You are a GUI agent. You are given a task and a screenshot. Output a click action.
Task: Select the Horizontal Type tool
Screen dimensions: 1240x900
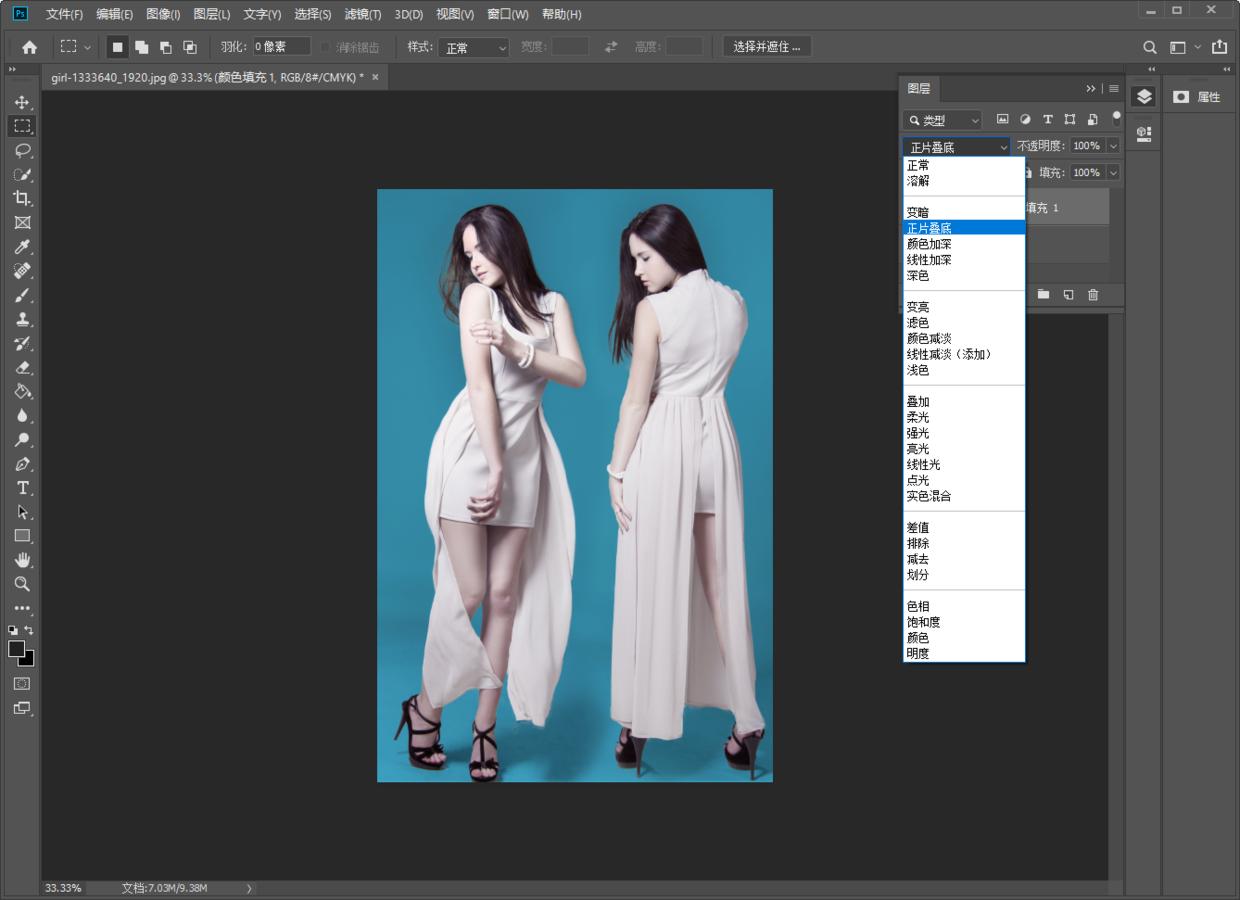[22, 488]
